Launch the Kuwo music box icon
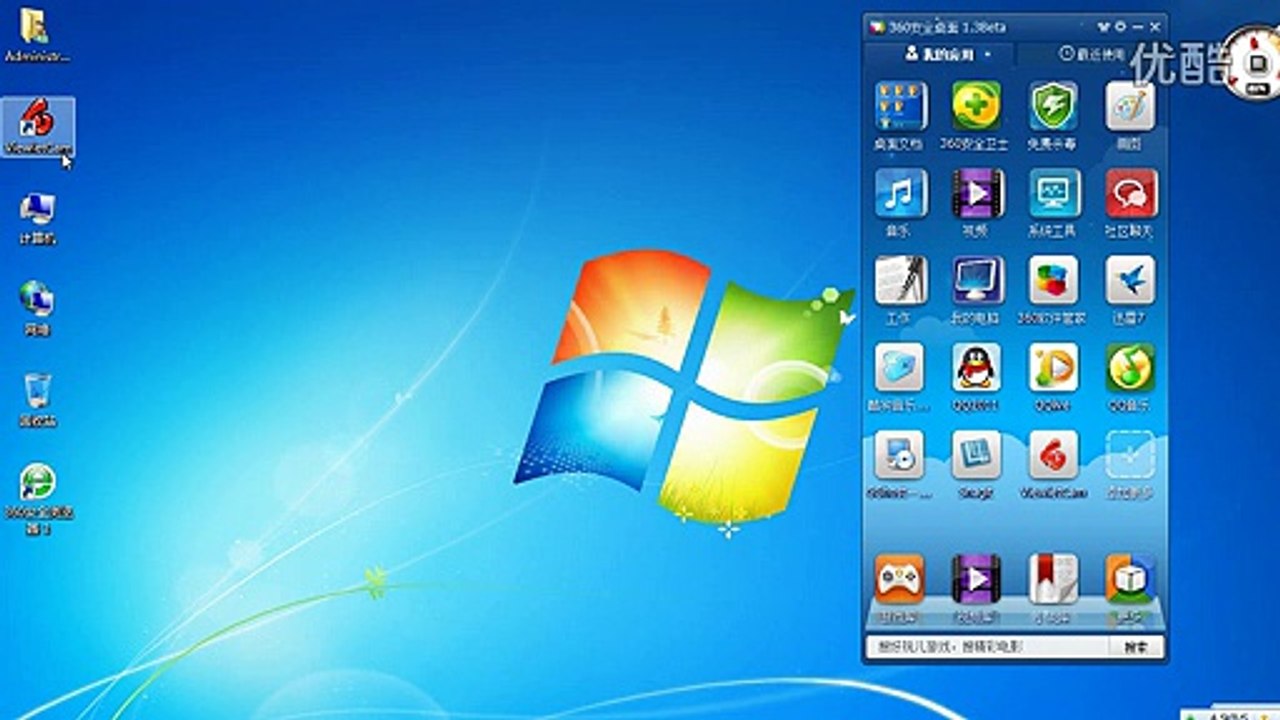This screenshot has height=720, width=1280. click(x=900, y=368)
